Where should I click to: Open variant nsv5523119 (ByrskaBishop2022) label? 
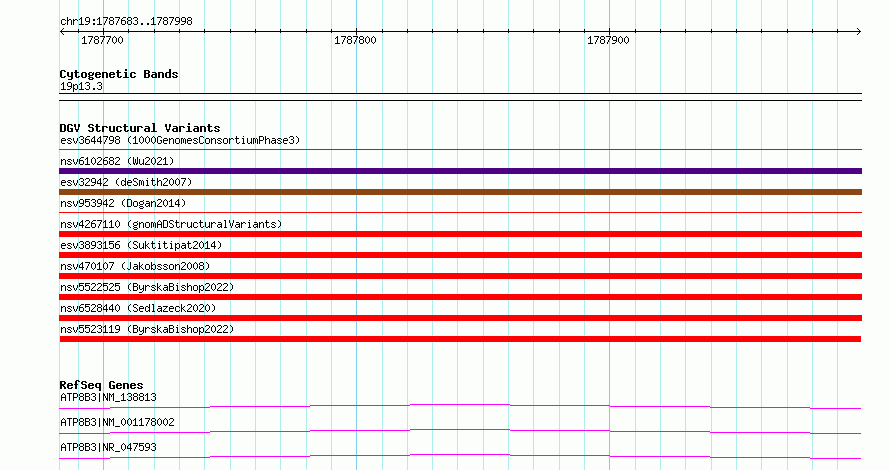pos(147,329)
